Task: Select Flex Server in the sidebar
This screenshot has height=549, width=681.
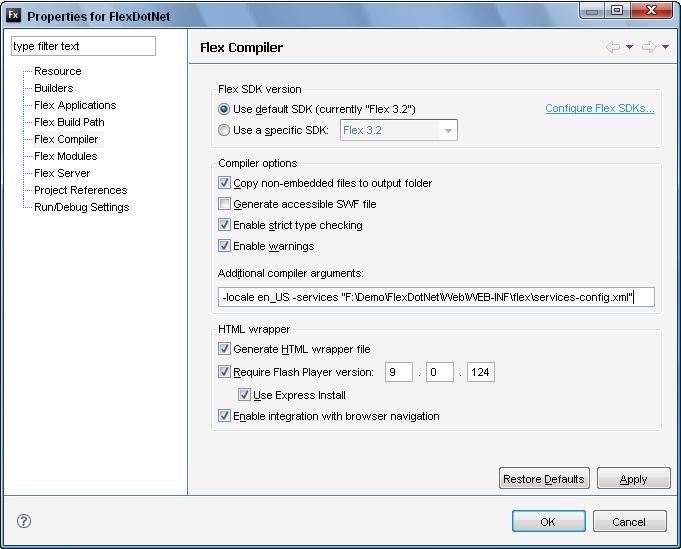Action: tap(62, 173)
